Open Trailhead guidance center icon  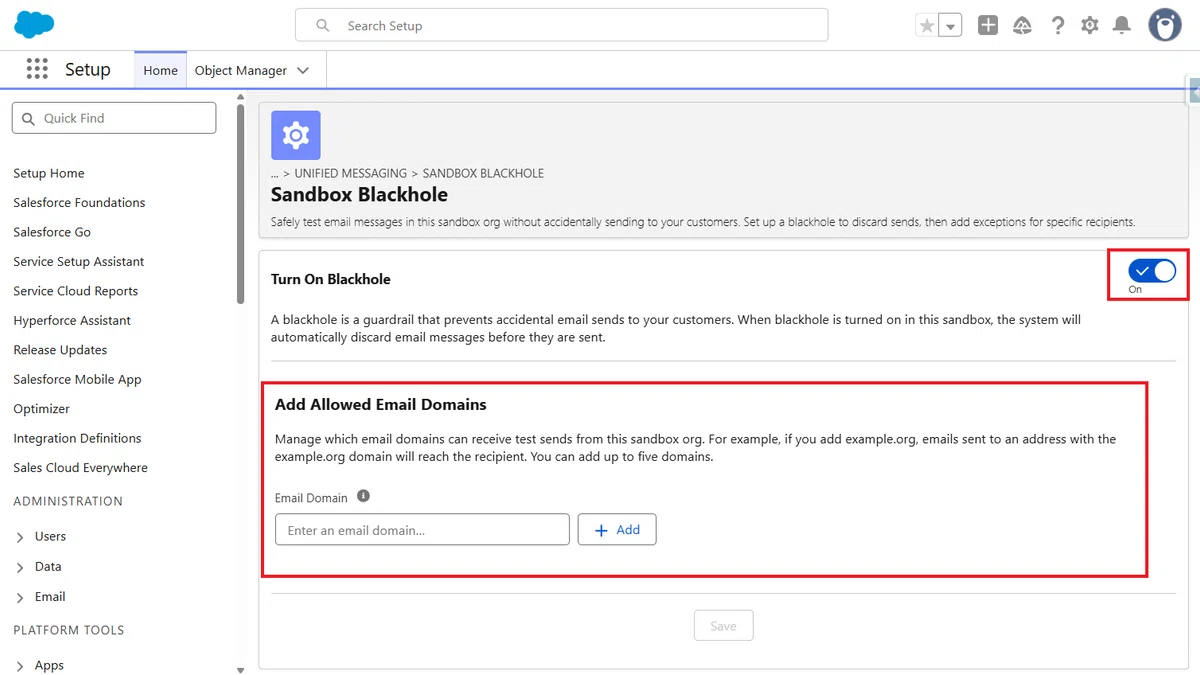1022,26
